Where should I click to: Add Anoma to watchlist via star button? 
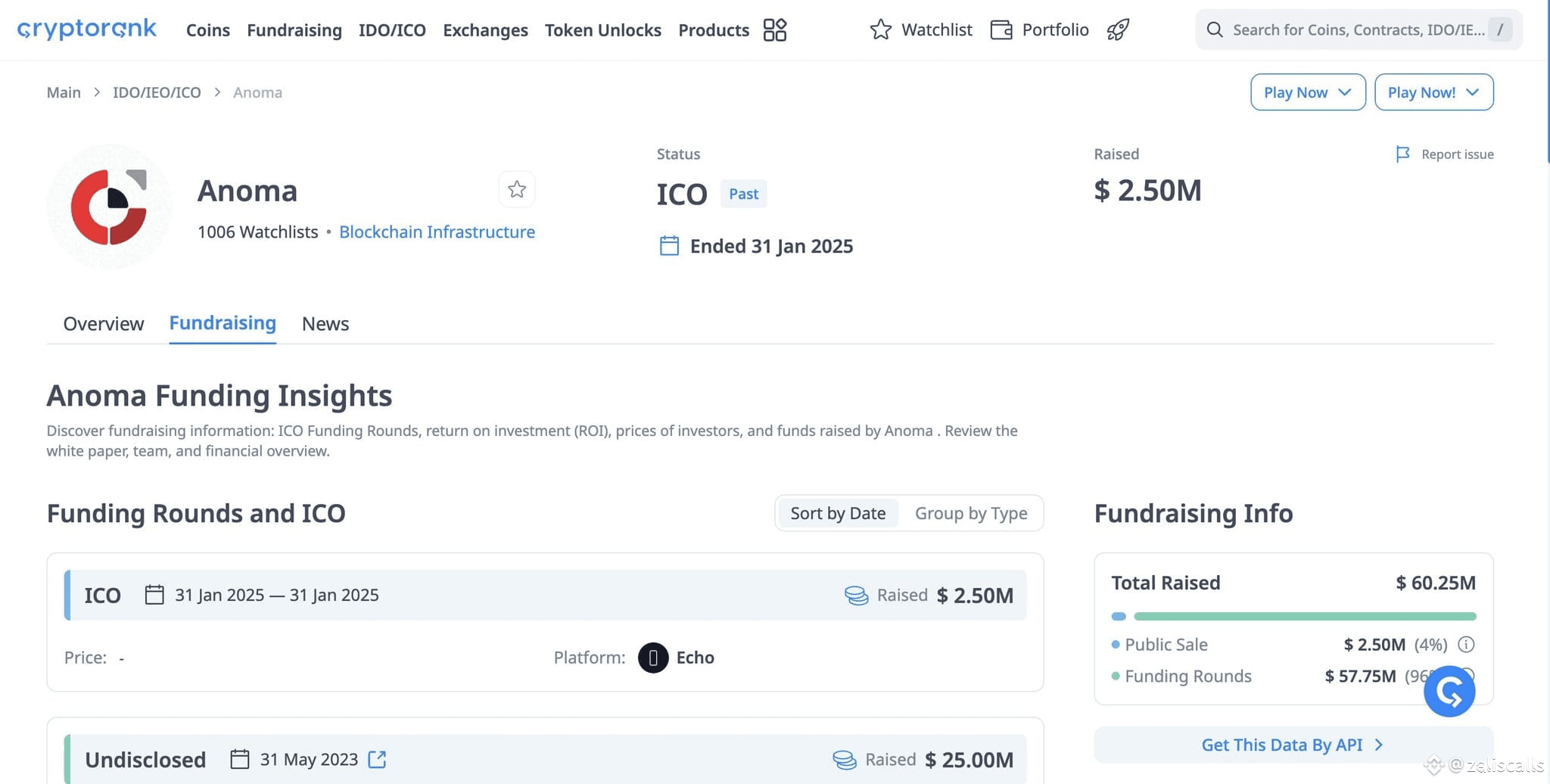click(x=517, y=189)
